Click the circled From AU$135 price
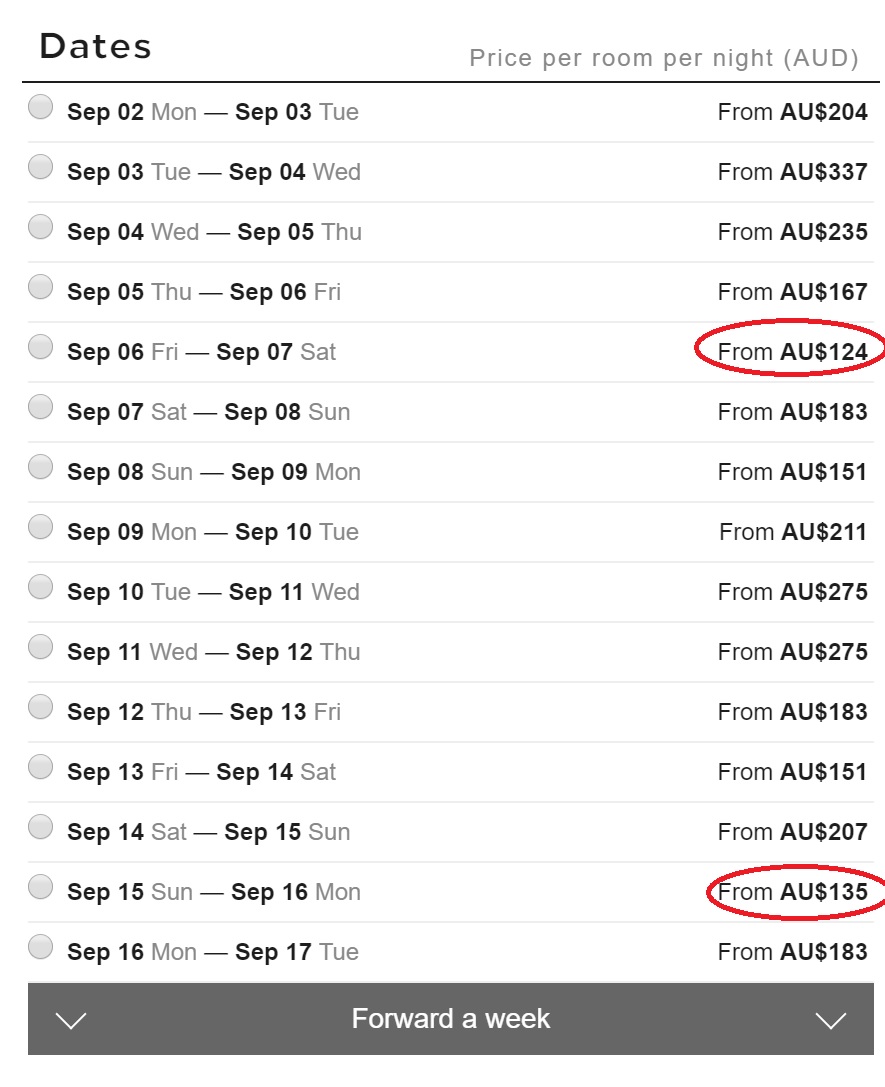Screen dimensions: 885x1087 pos(792,892)
